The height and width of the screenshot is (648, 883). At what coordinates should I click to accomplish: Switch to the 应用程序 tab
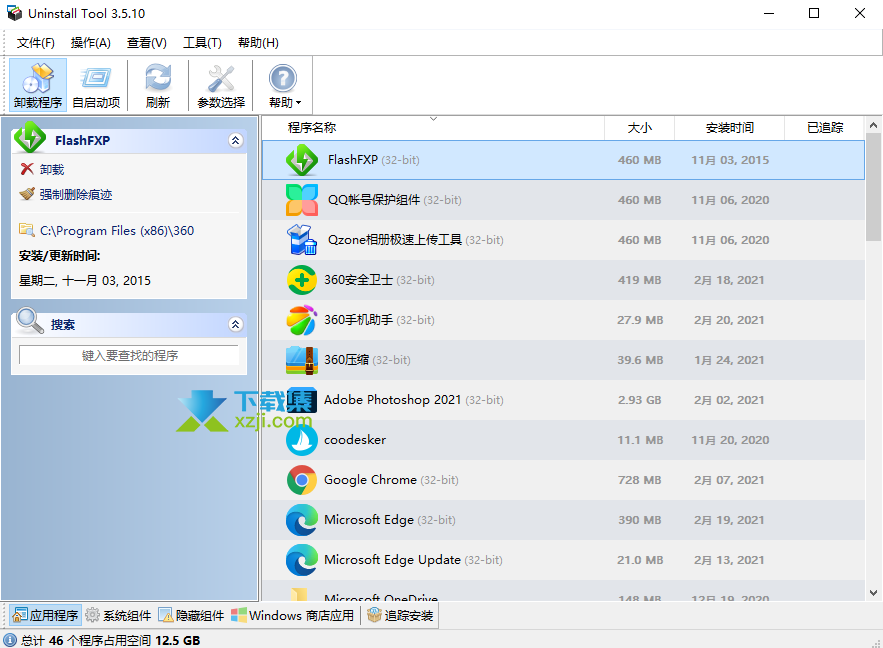tap(46, 615)
